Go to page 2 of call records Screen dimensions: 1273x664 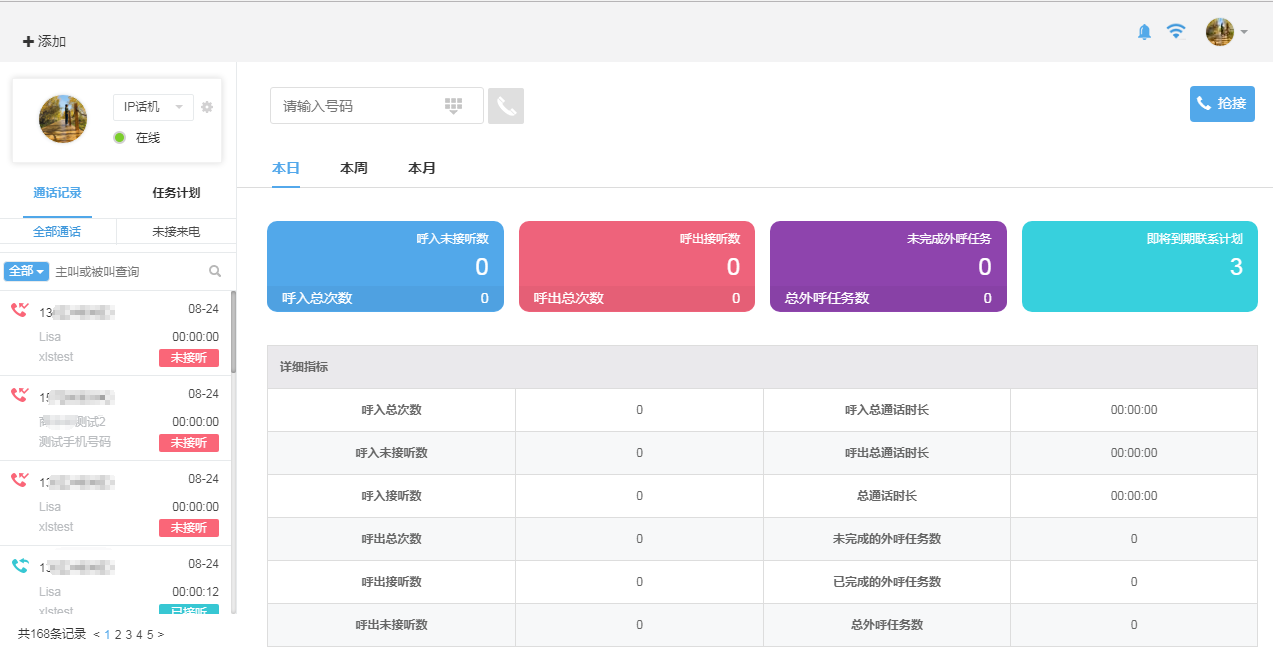coord(118,634)
